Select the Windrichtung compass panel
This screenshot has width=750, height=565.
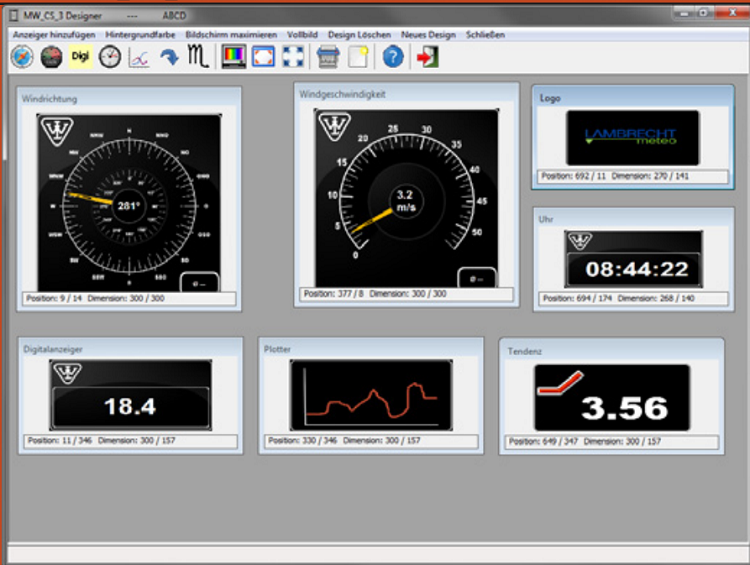click(x=128, y=204)
